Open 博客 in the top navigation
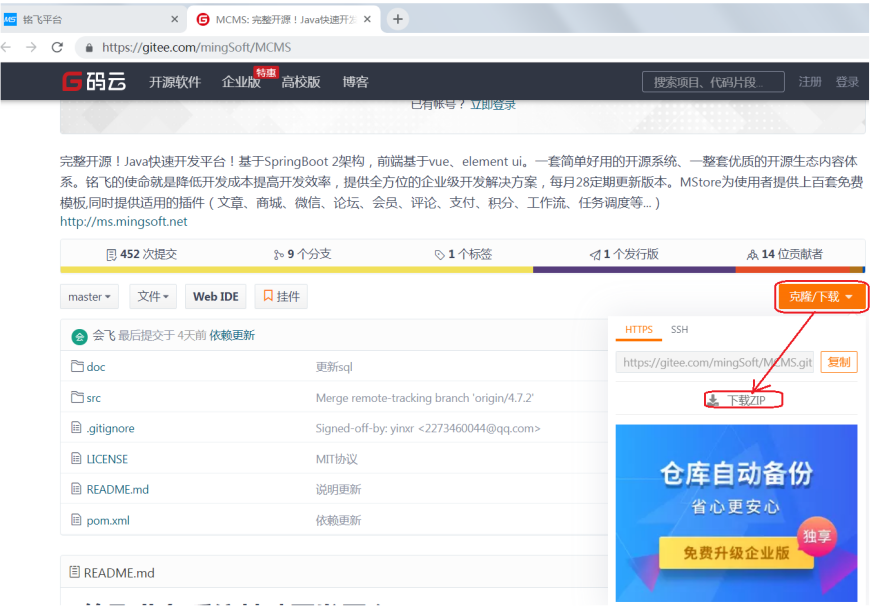872x611 pixels. pyautogui.click(x=355, y=82)
